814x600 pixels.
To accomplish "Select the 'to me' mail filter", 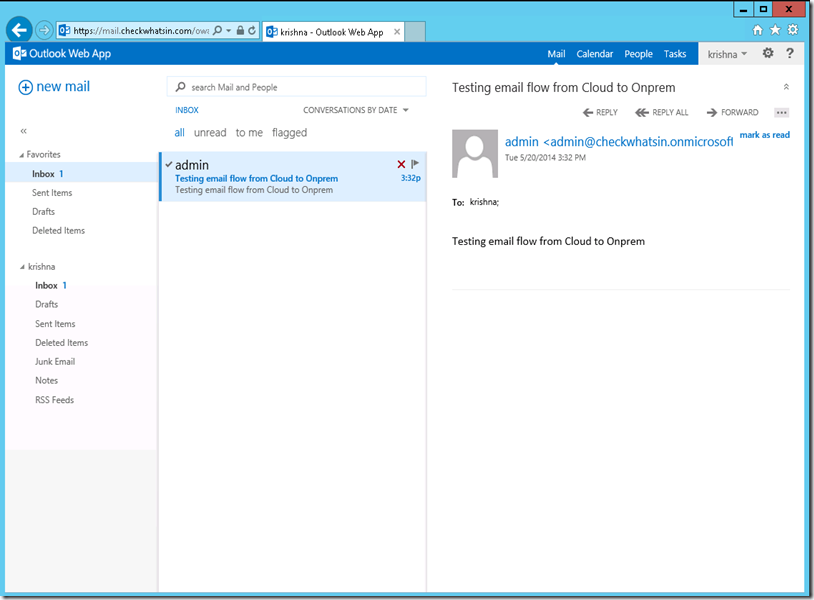I will 249,133.
